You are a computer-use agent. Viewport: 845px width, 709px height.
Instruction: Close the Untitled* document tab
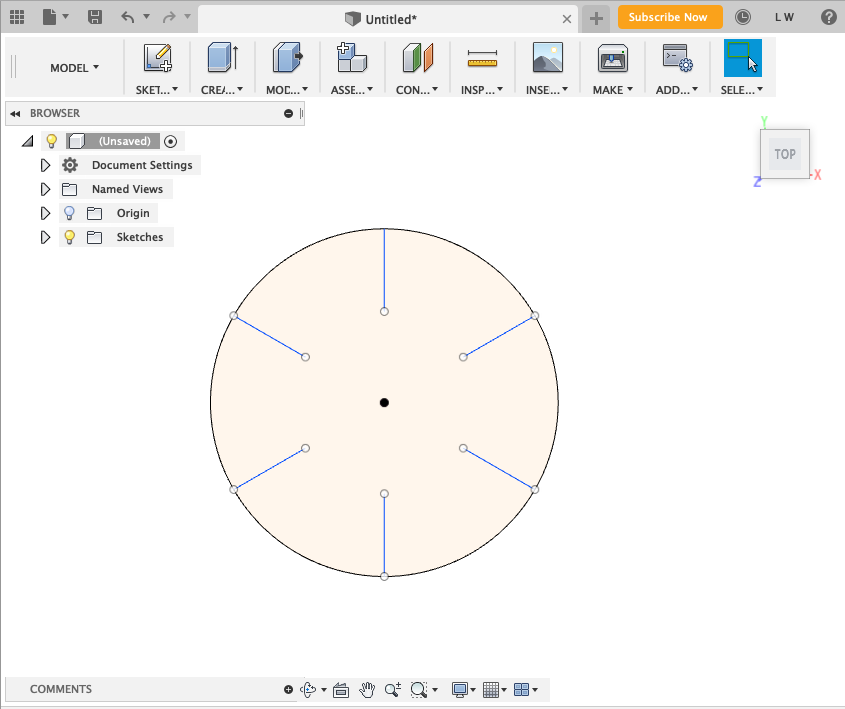coord(566,19)
